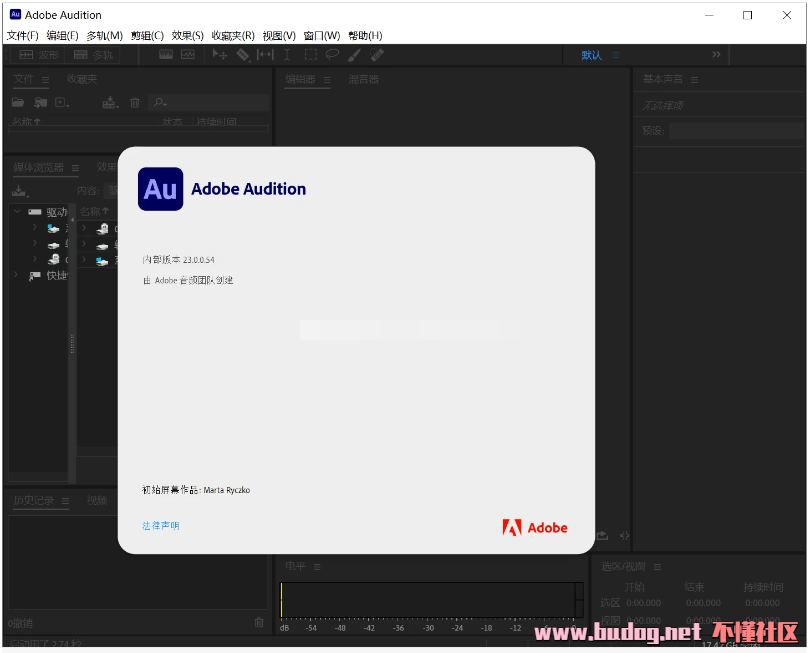Open the 窗口(W) menu
Screen dimensions: 808x653
pos(322,36)
